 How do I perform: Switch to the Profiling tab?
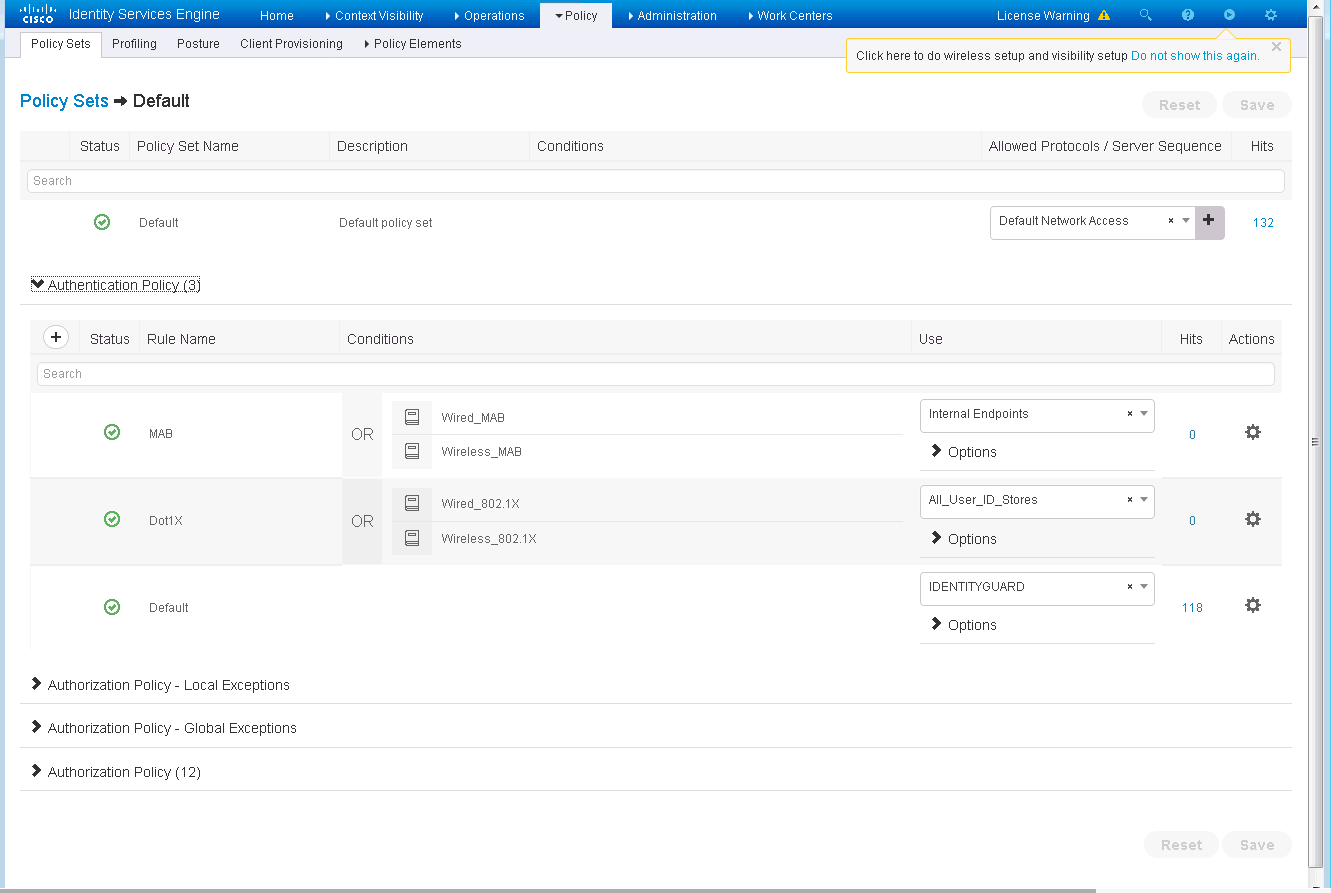(134, 44)
